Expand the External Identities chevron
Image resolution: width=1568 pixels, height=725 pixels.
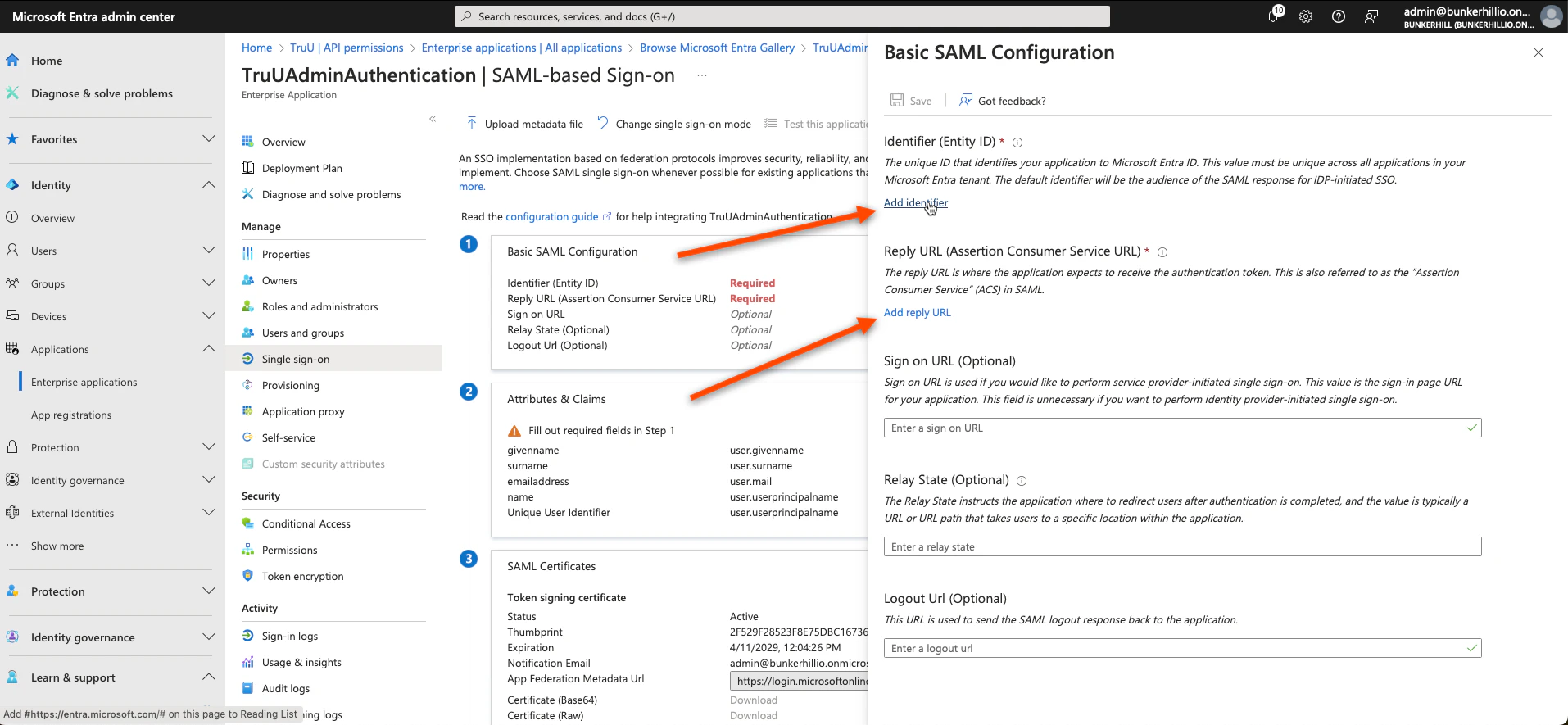click(x=209, y=513)
